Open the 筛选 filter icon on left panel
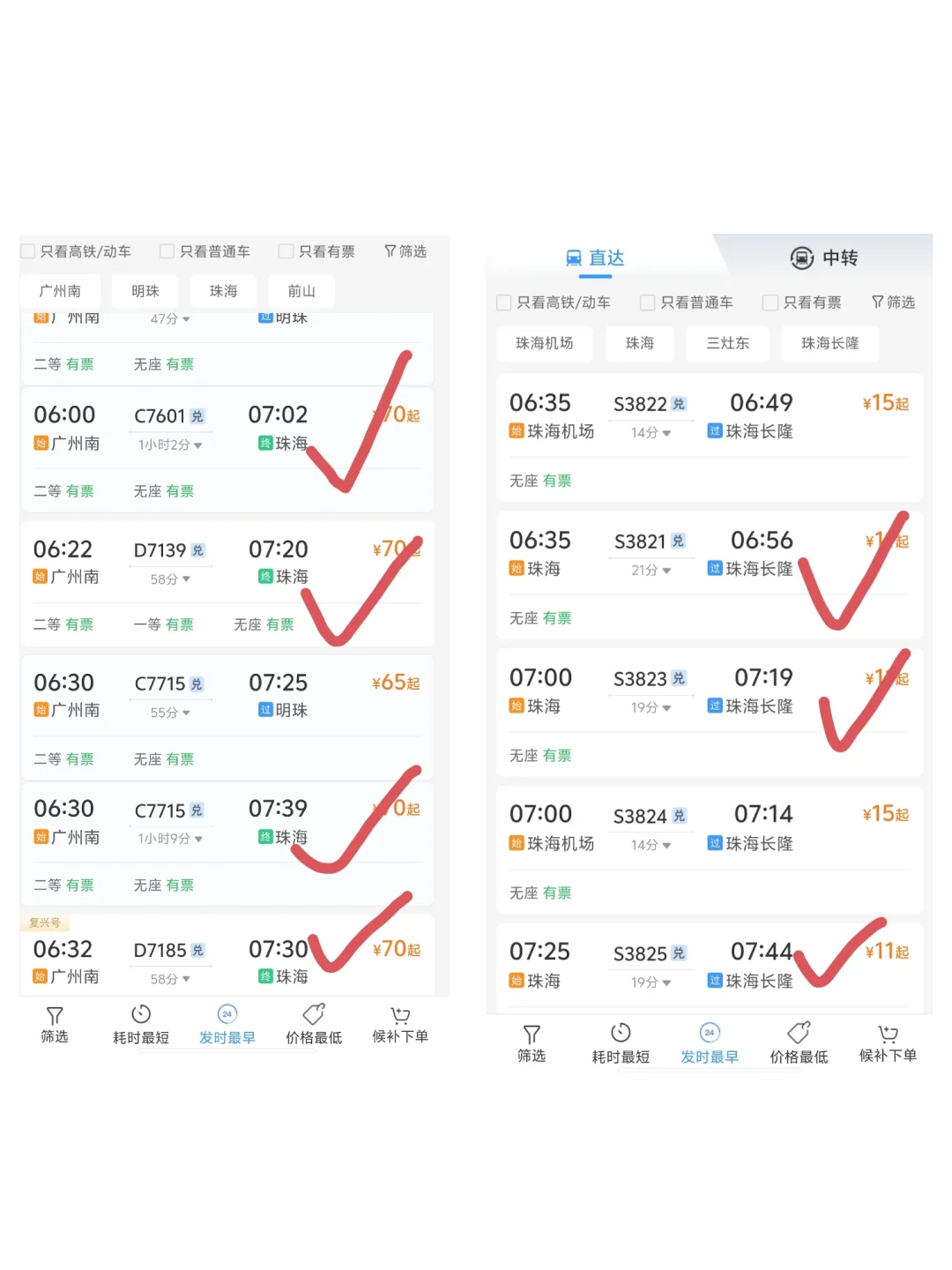This screenshot has width=952, height=1270. 54,1024
